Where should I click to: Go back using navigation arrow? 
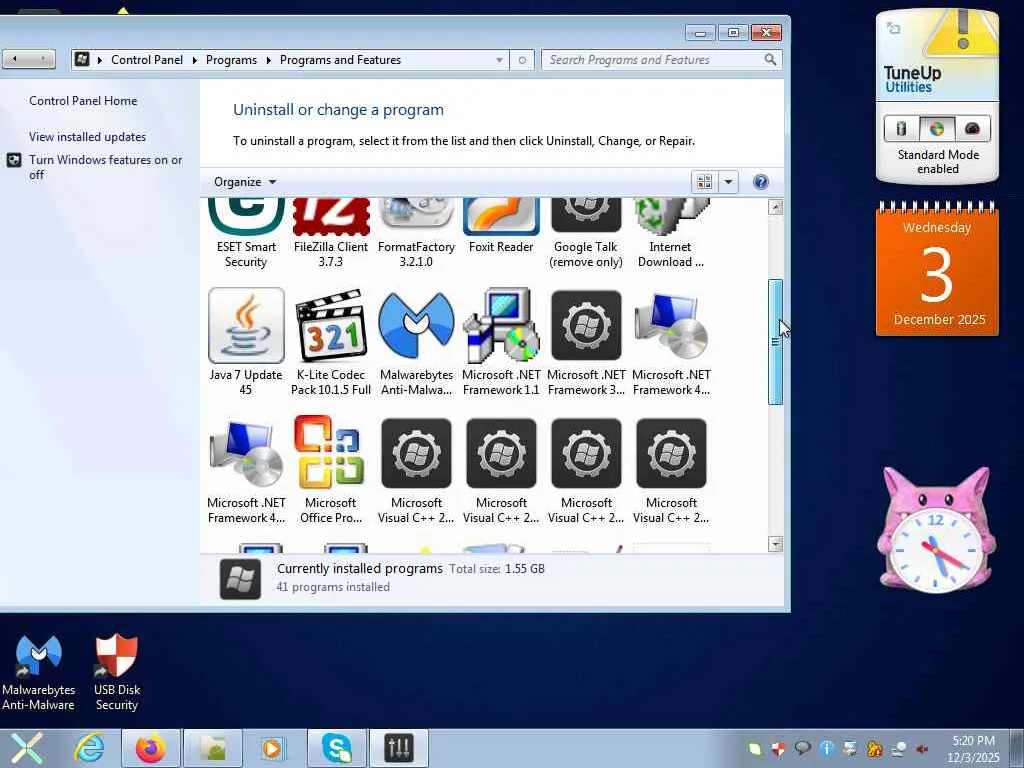14,59
